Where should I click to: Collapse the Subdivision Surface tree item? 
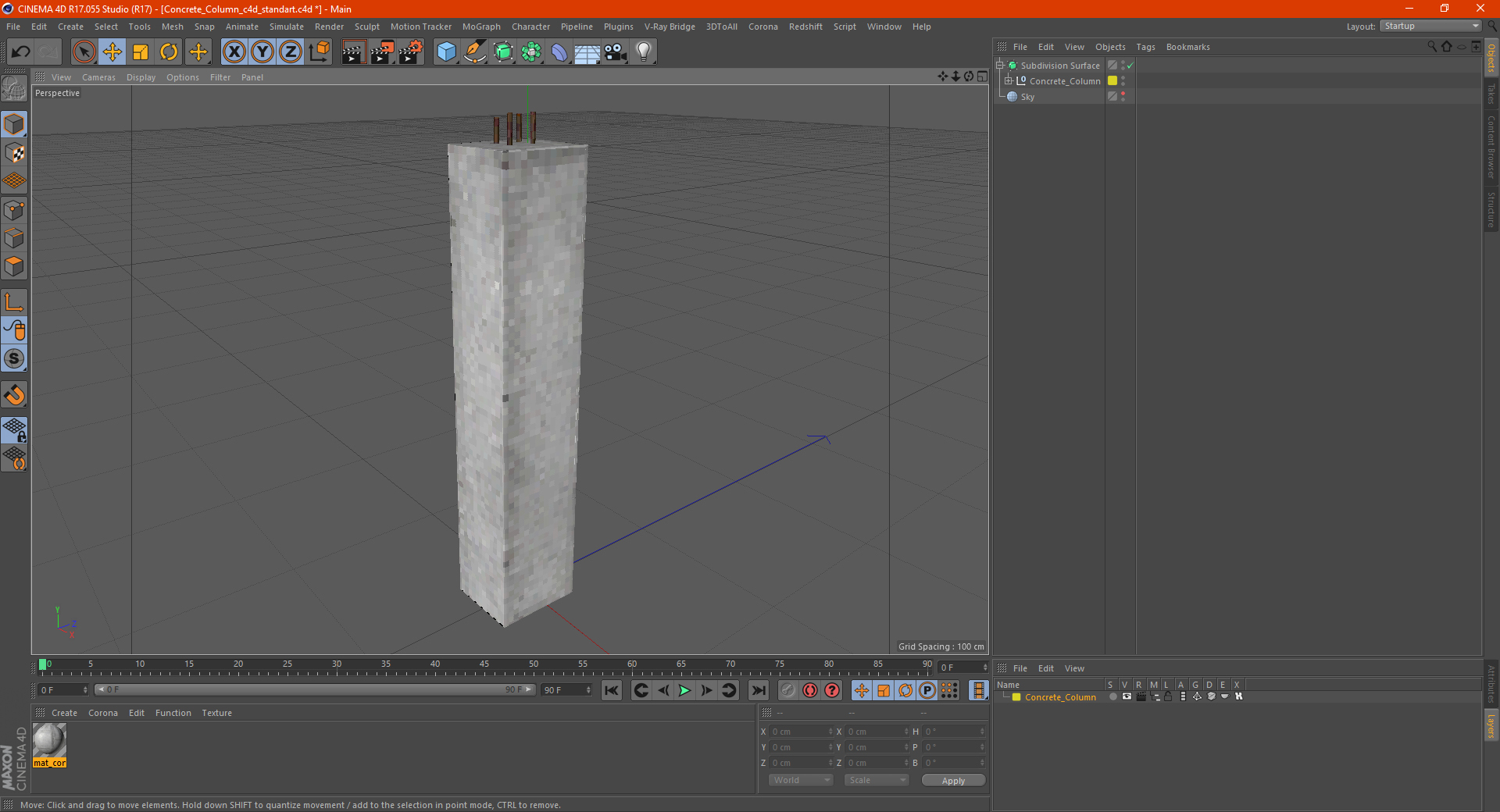pyautogui.click(x=999, y=66)
